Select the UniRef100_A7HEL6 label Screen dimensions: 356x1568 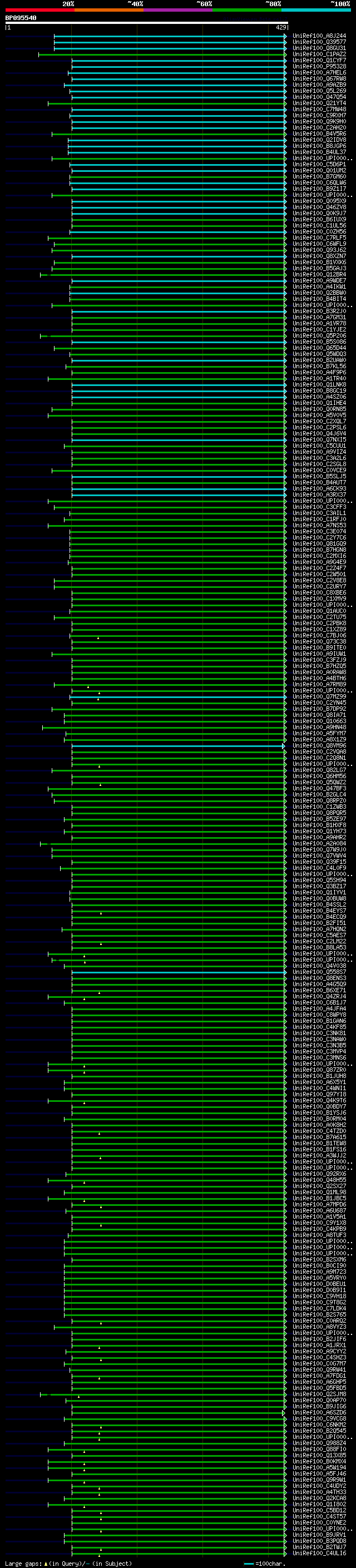319,72
